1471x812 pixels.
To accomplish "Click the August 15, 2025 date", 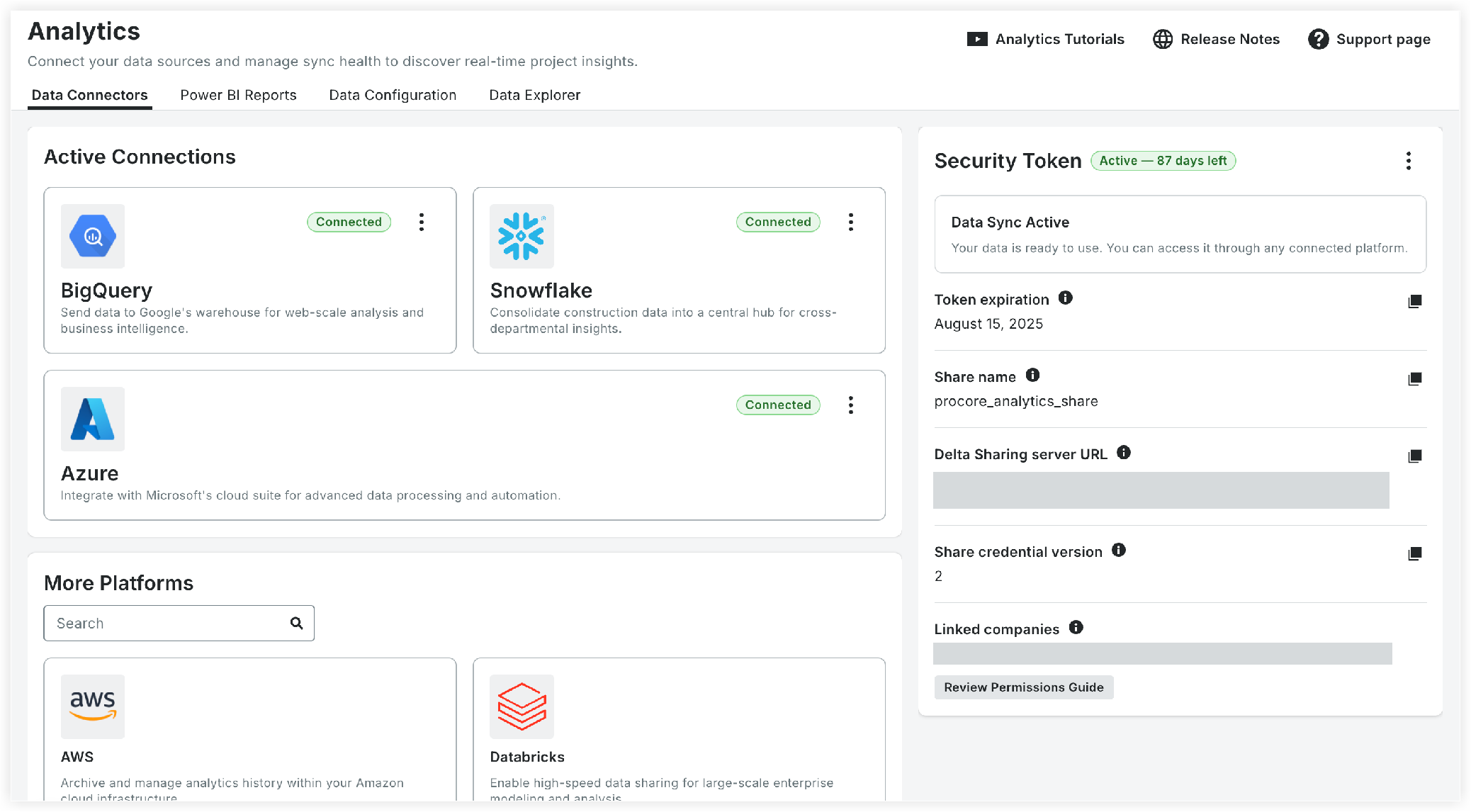I will 988,324.
